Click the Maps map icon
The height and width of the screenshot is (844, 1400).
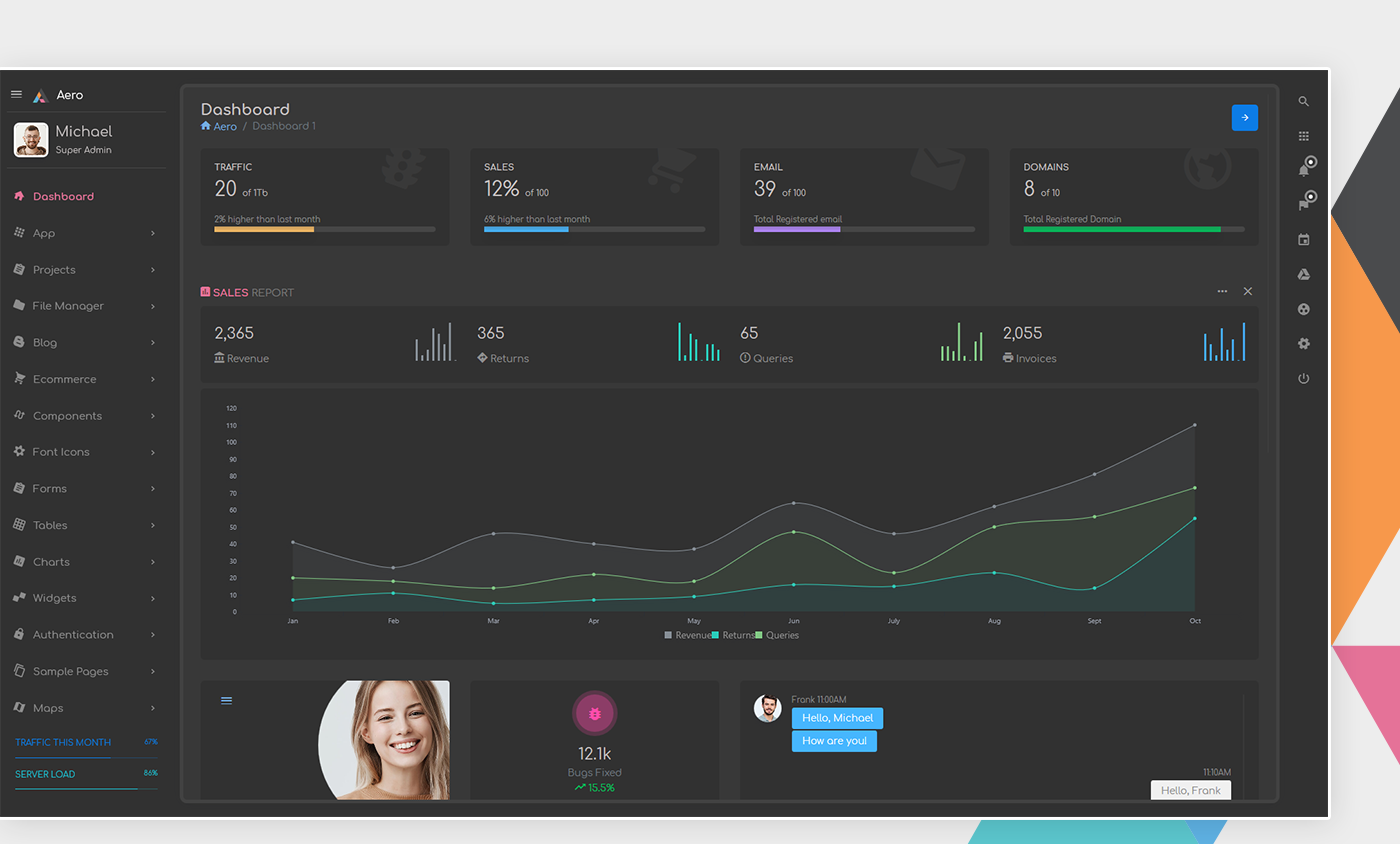pyautogui.click(x=19, y=708)
